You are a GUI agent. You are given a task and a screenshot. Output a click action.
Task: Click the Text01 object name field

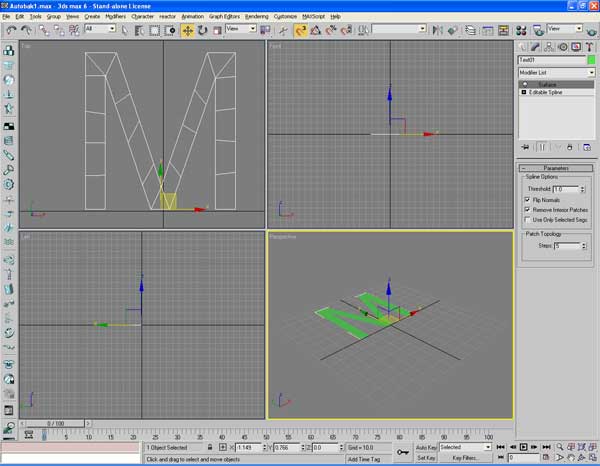click(x=551, y=60)
